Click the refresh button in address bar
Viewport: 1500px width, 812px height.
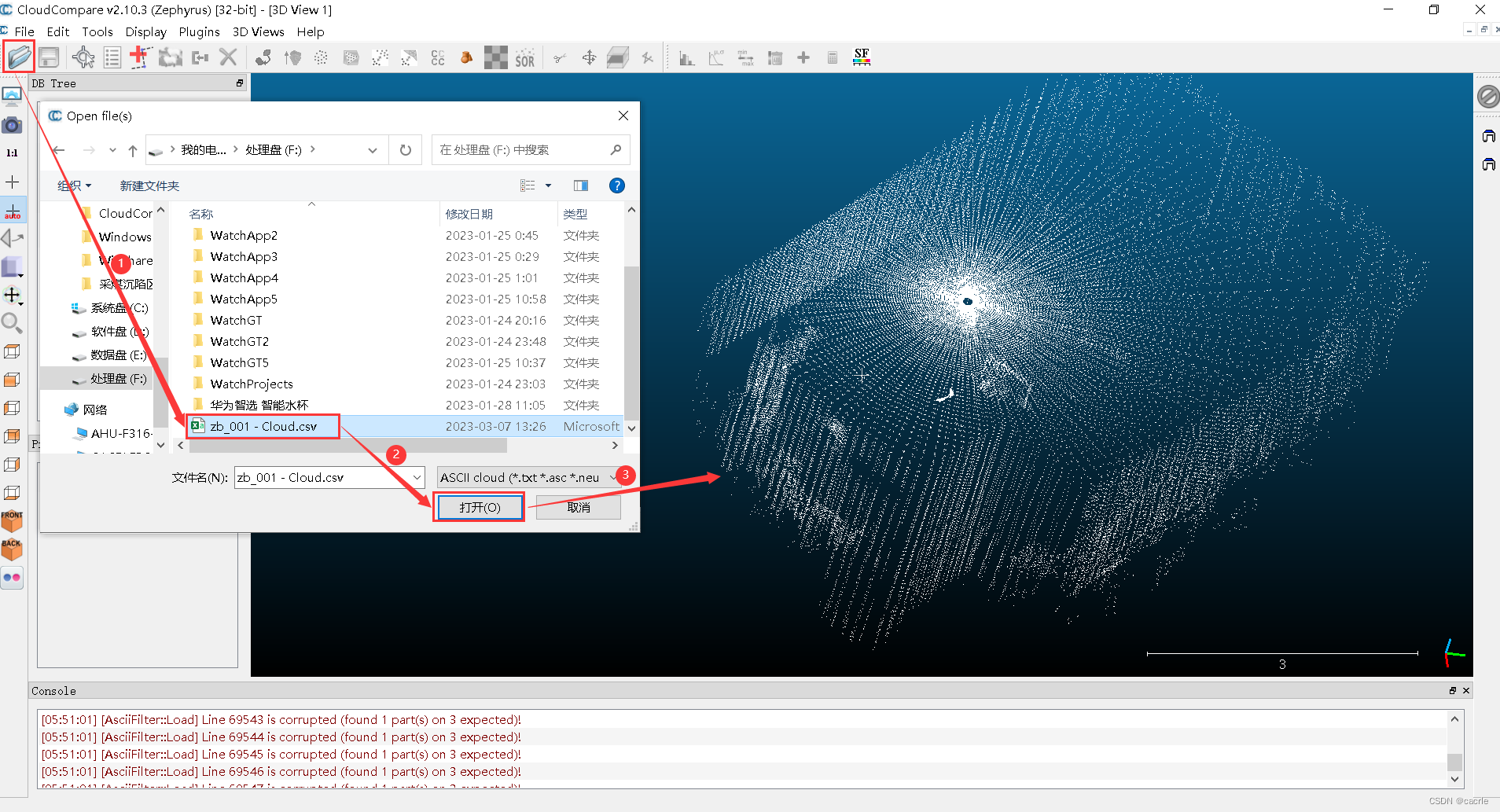click(x=405, y=150)
